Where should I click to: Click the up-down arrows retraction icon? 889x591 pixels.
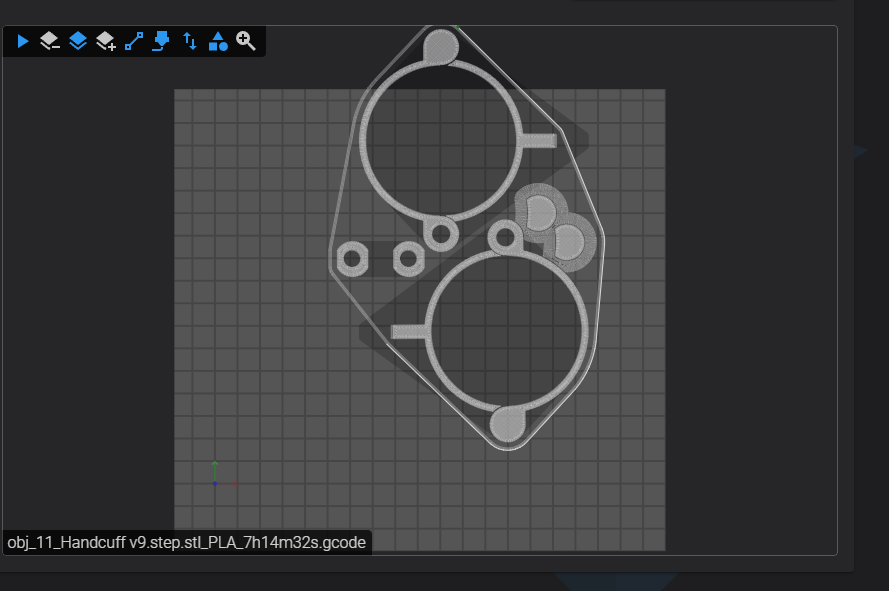pyautogui.click(x=190, y=41)
